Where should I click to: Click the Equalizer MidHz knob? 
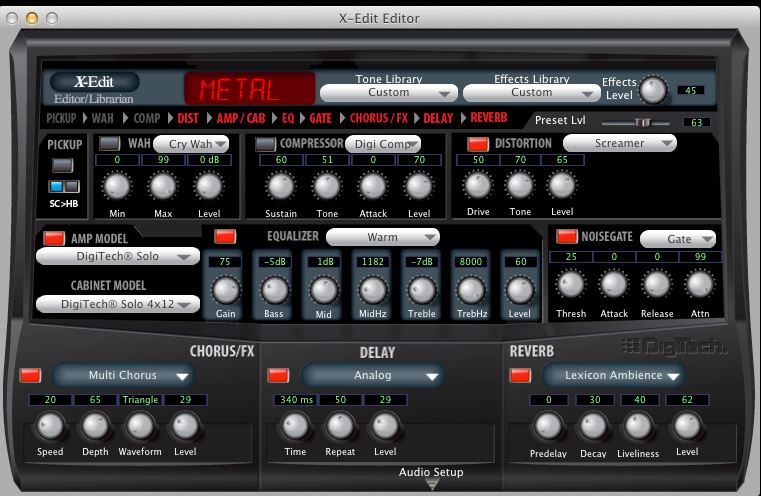pos(373,290)
